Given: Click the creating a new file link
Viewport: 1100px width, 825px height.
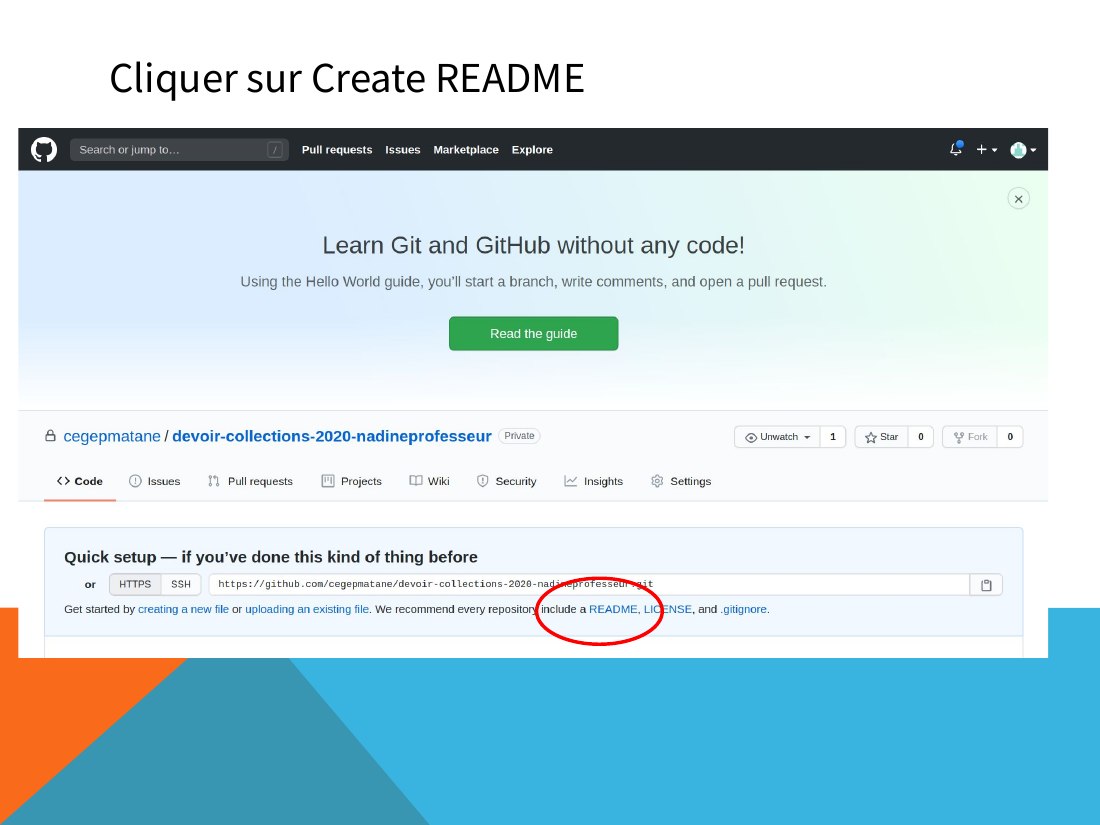Looking at the screenshot, I should click(183, 609).
